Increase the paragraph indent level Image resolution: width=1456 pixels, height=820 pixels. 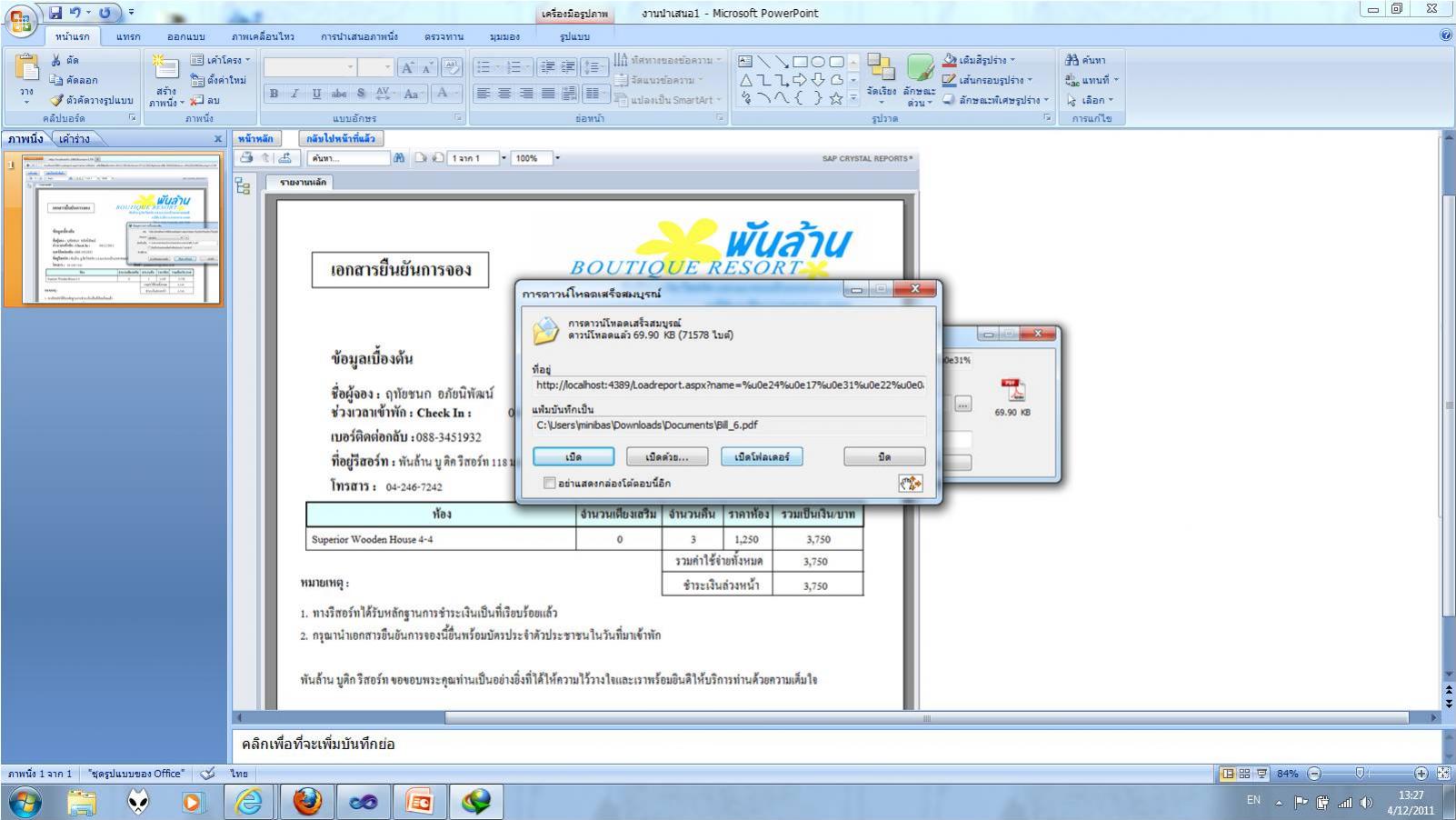(568, 67)
